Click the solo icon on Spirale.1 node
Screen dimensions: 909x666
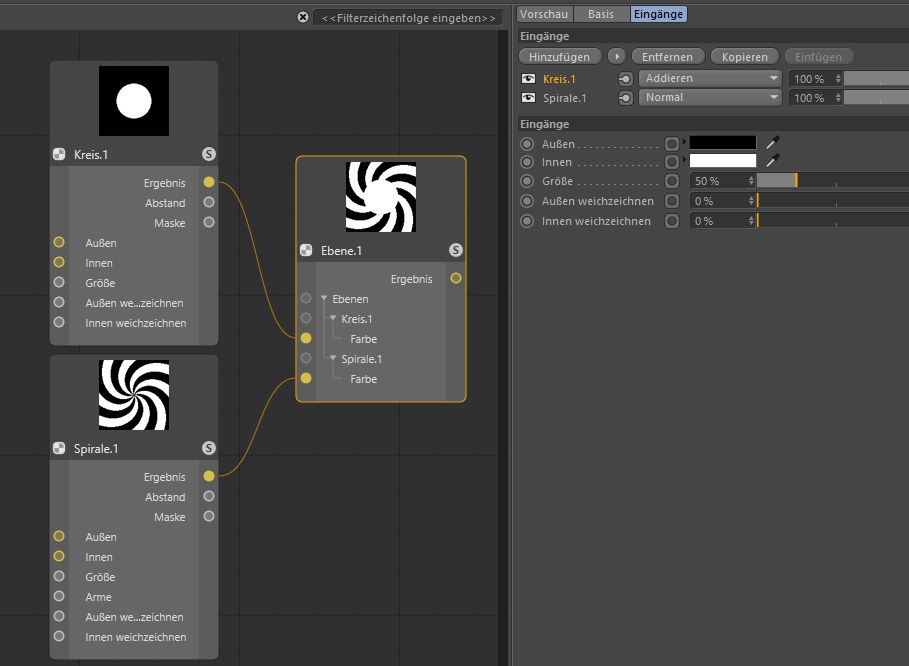click(208, 448)
